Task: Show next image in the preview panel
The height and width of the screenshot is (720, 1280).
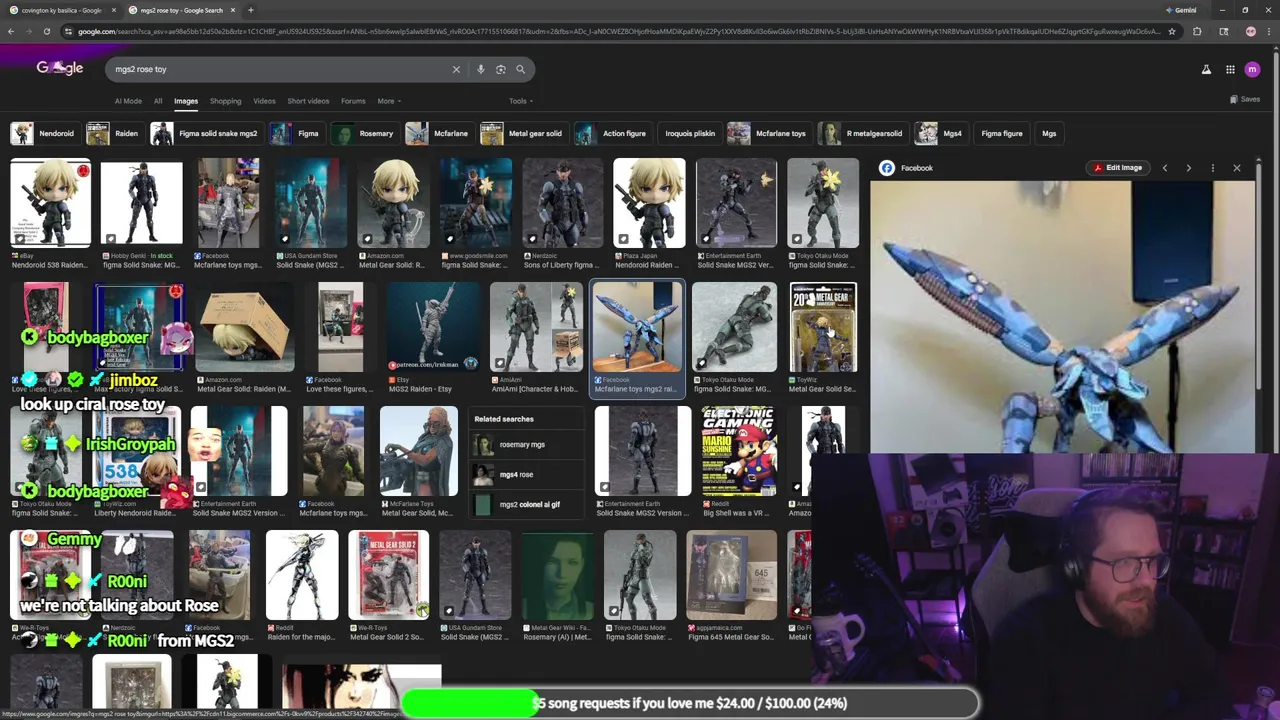Action: pos(1189,168)
